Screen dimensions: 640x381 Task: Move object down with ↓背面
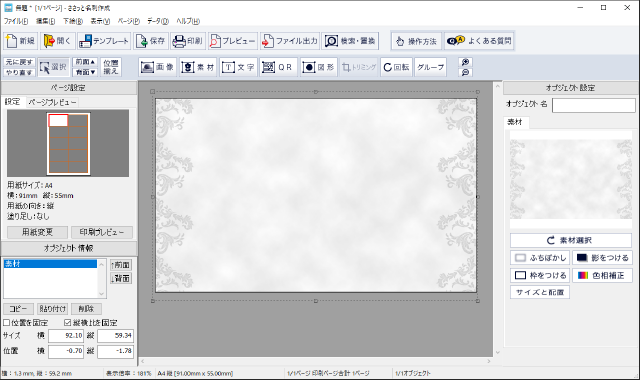point(121,279)
